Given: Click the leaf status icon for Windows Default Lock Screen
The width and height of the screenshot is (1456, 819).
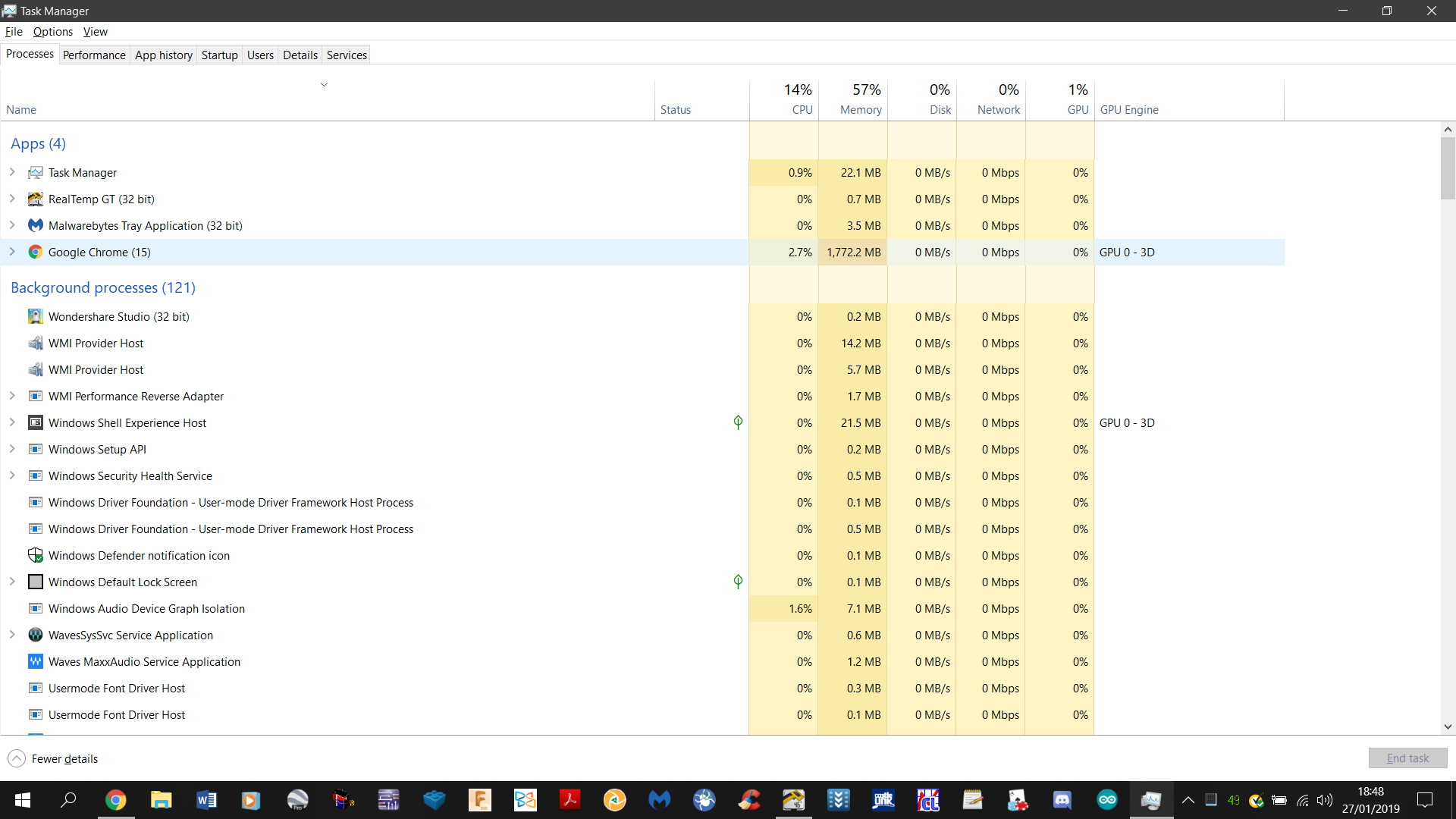Looking at the screenshot, I should point(738,582).
